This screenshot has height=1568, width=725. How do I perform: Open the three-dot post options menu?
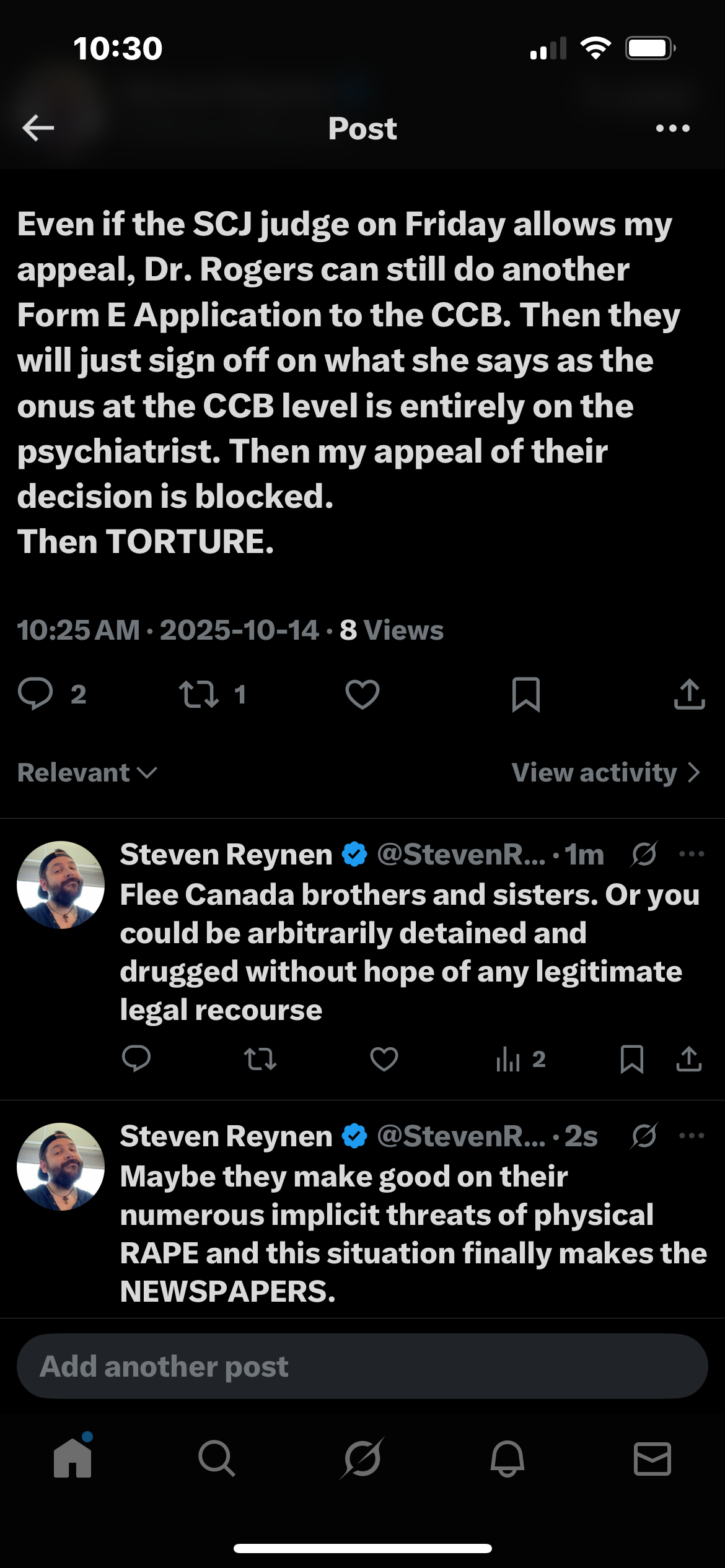pos(672,128)
